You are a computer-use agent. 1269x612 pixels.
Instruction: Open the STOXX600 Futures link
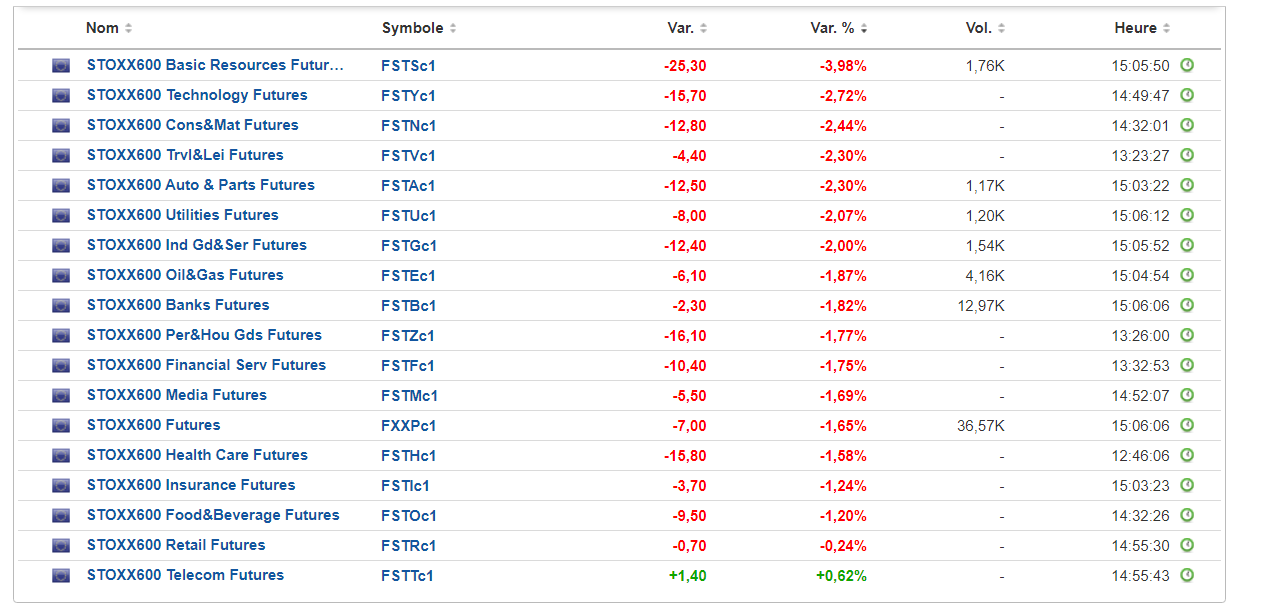(153, 425)
